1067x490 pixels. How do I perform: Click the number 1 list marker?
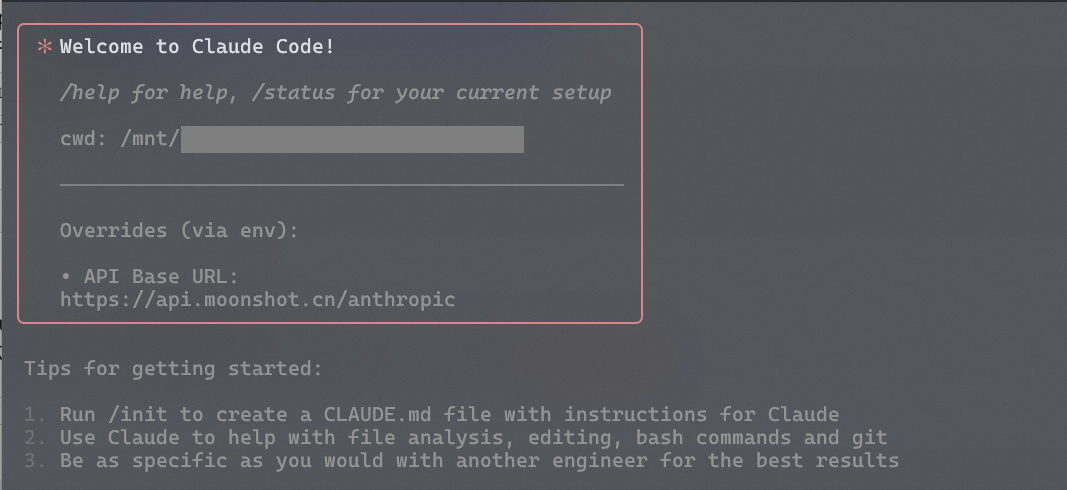click(35, 414)
